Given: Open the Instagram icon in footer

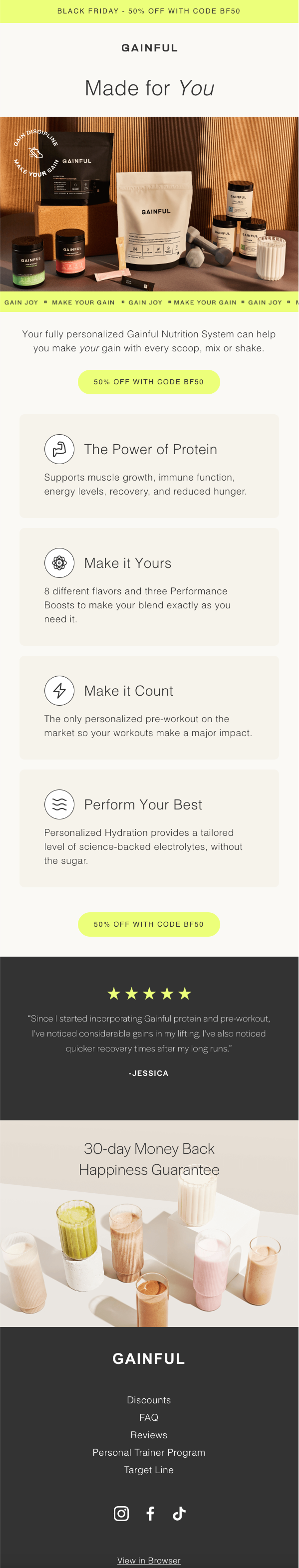Looking at the screenshot, I should point(121,1513).
